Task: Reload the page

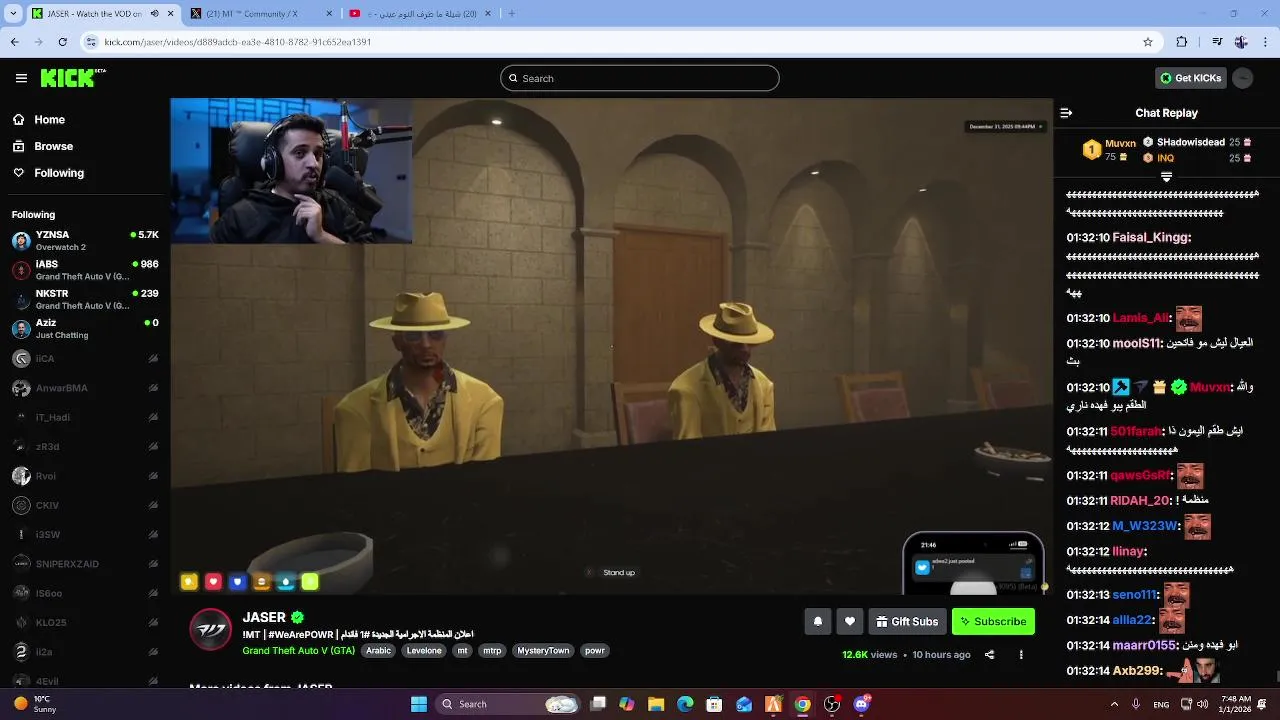Action: pyautogui.click(x=62, y=42)
